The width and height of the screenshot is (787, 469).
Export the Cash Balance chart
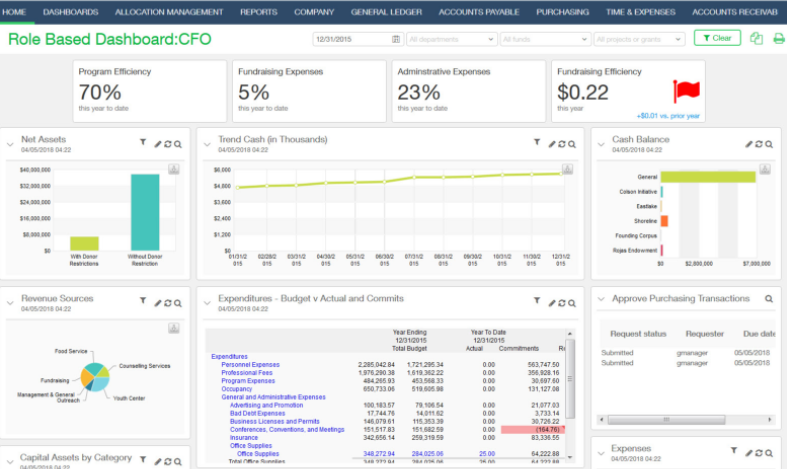(765, 169)
